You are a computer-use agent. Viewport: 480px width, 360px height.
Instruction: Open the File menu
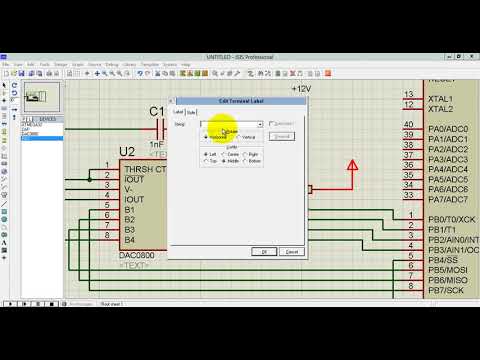(6, 64)
